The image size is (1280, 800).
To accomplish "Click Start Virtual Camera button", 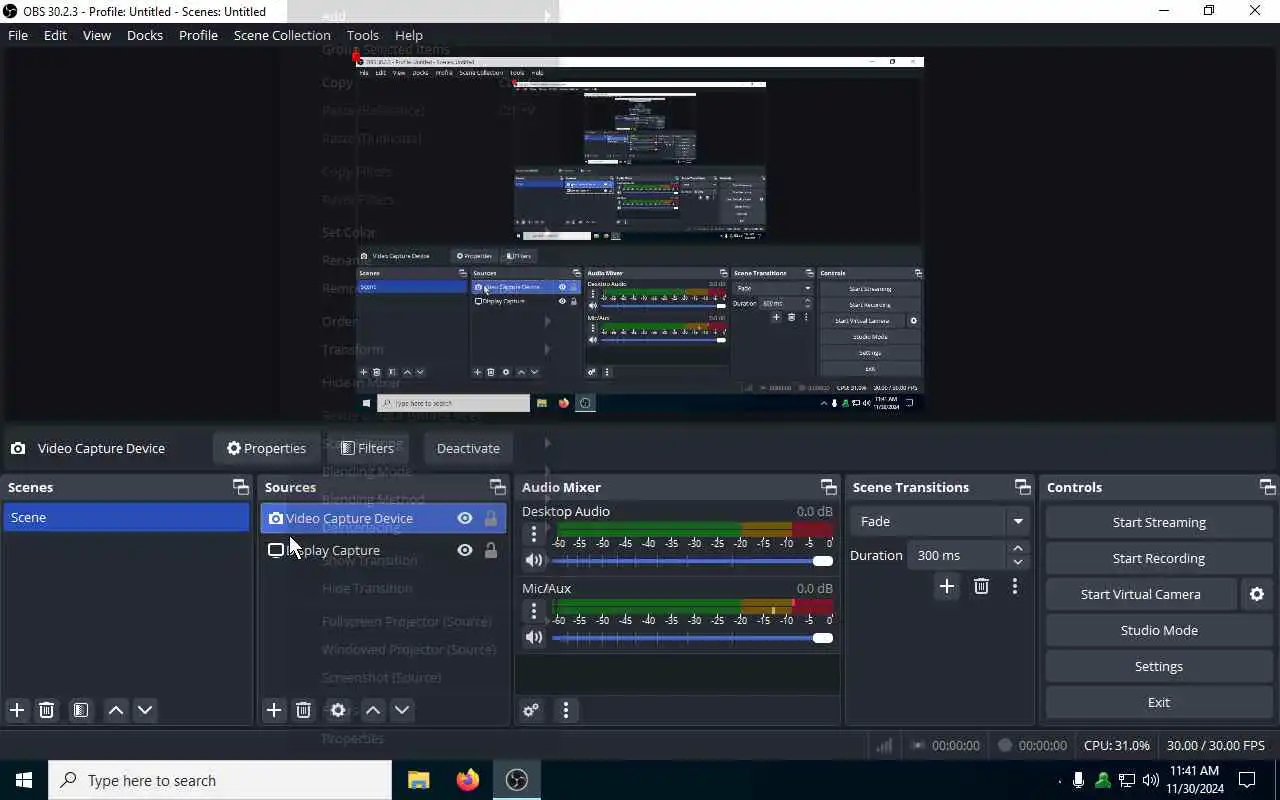I will (1141, 594).
